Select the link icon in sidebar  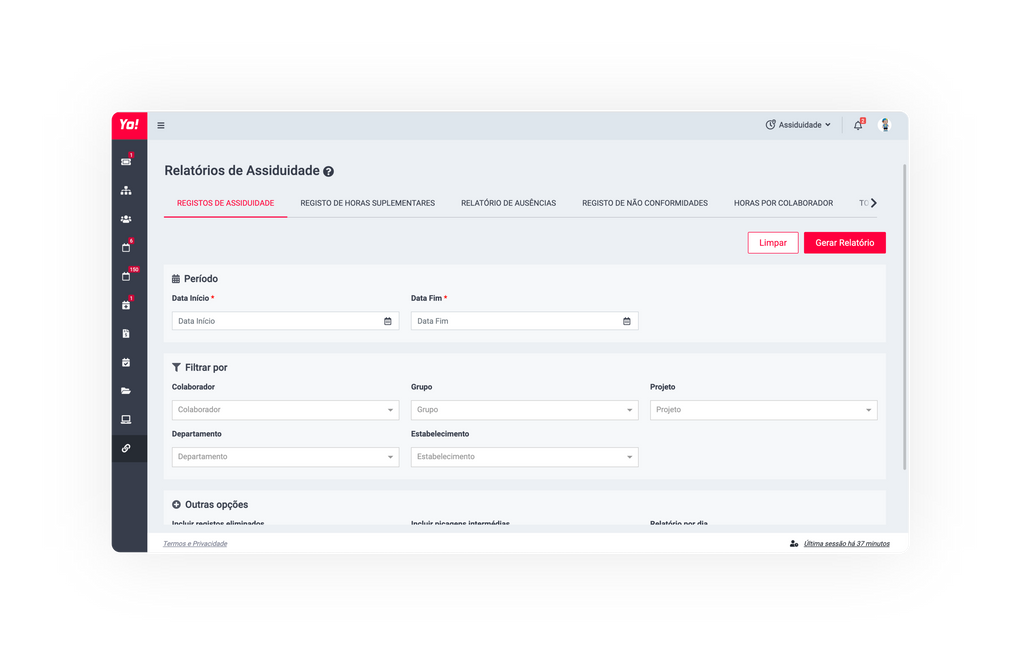click(126, 448)
